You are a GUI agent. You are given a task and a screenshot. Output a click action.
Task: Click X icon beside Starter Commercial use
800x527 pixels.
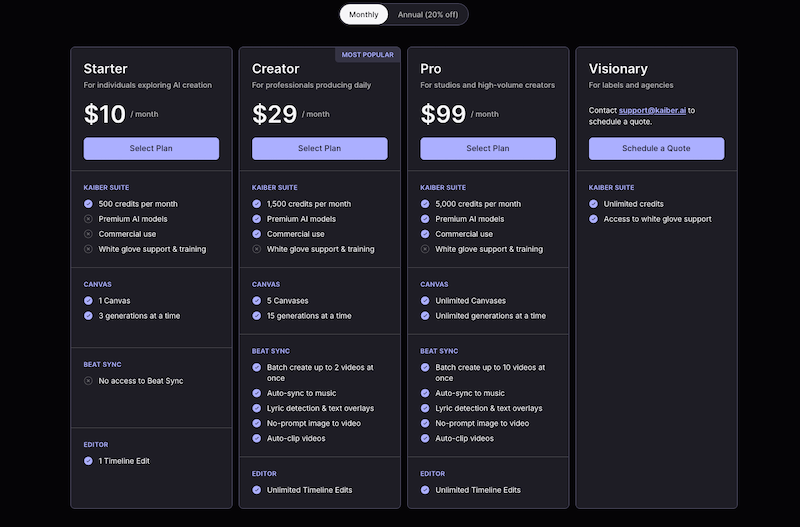point(88,234)
